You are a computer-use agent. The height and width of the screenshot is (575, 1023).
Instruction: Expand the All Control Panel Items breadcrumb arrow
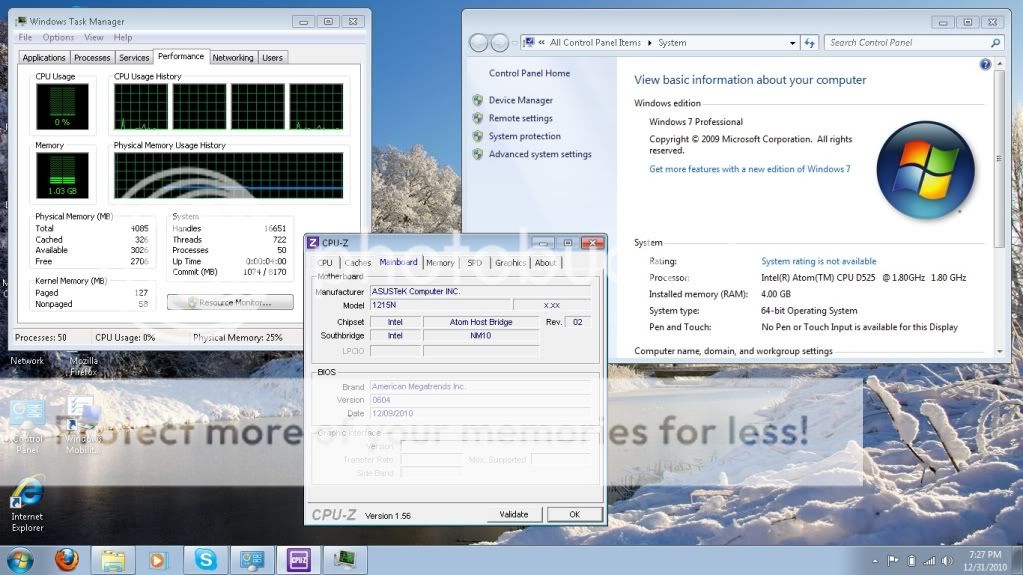[649, 43]
